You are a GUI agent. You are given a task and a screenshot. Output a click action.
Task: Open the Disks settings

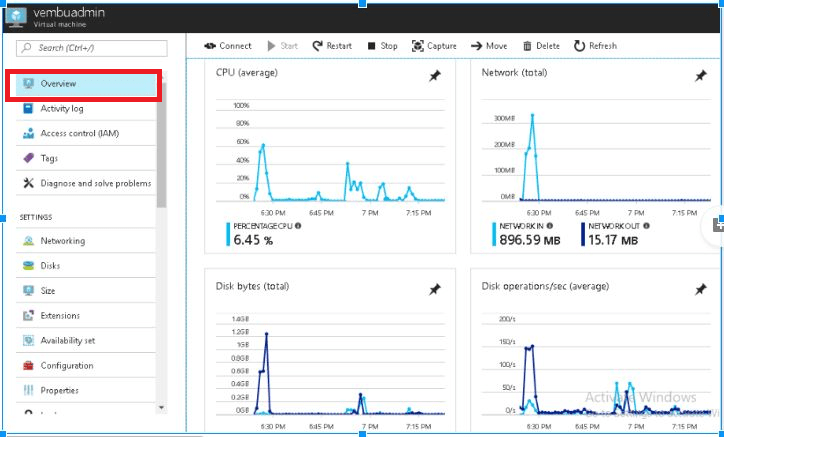click(86, 266)
